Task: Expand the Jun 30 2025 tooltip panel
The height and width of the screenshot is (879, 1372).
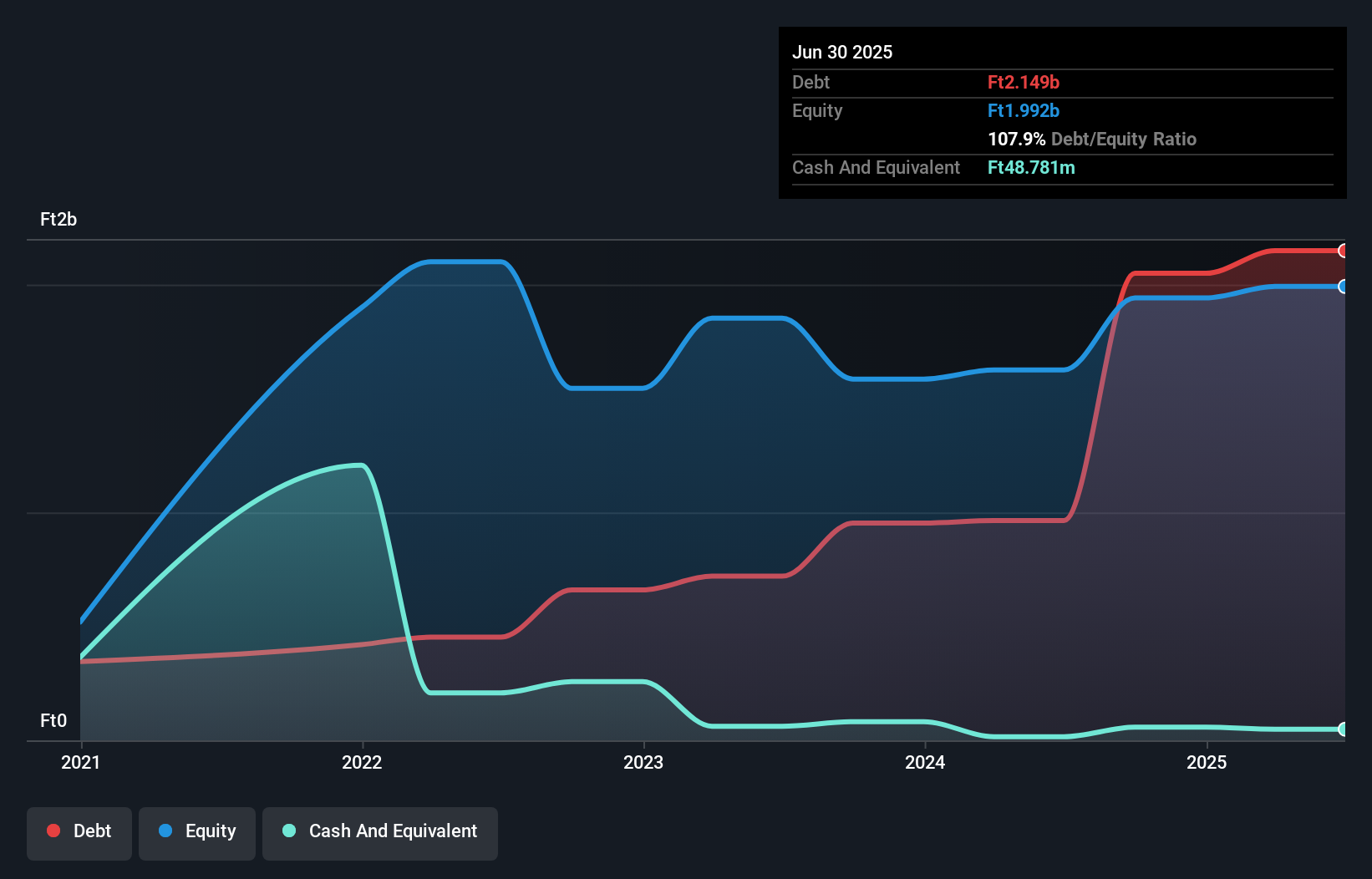Action: (843, 52)
